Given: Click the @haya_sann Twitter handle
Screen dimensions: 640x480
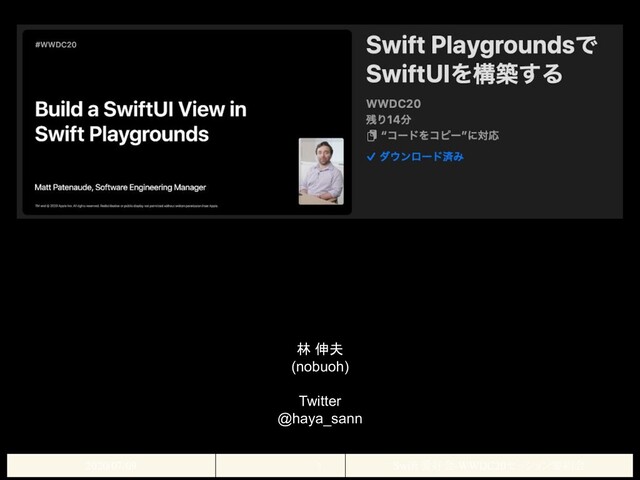Looking at the screenshot, I should (x=320, y=419).
